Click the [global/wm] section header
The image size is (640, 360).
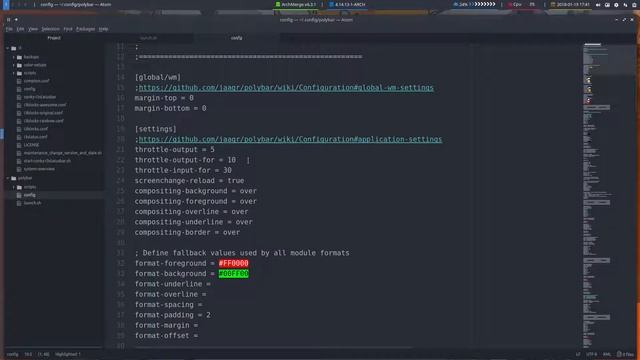coord(158,77)
